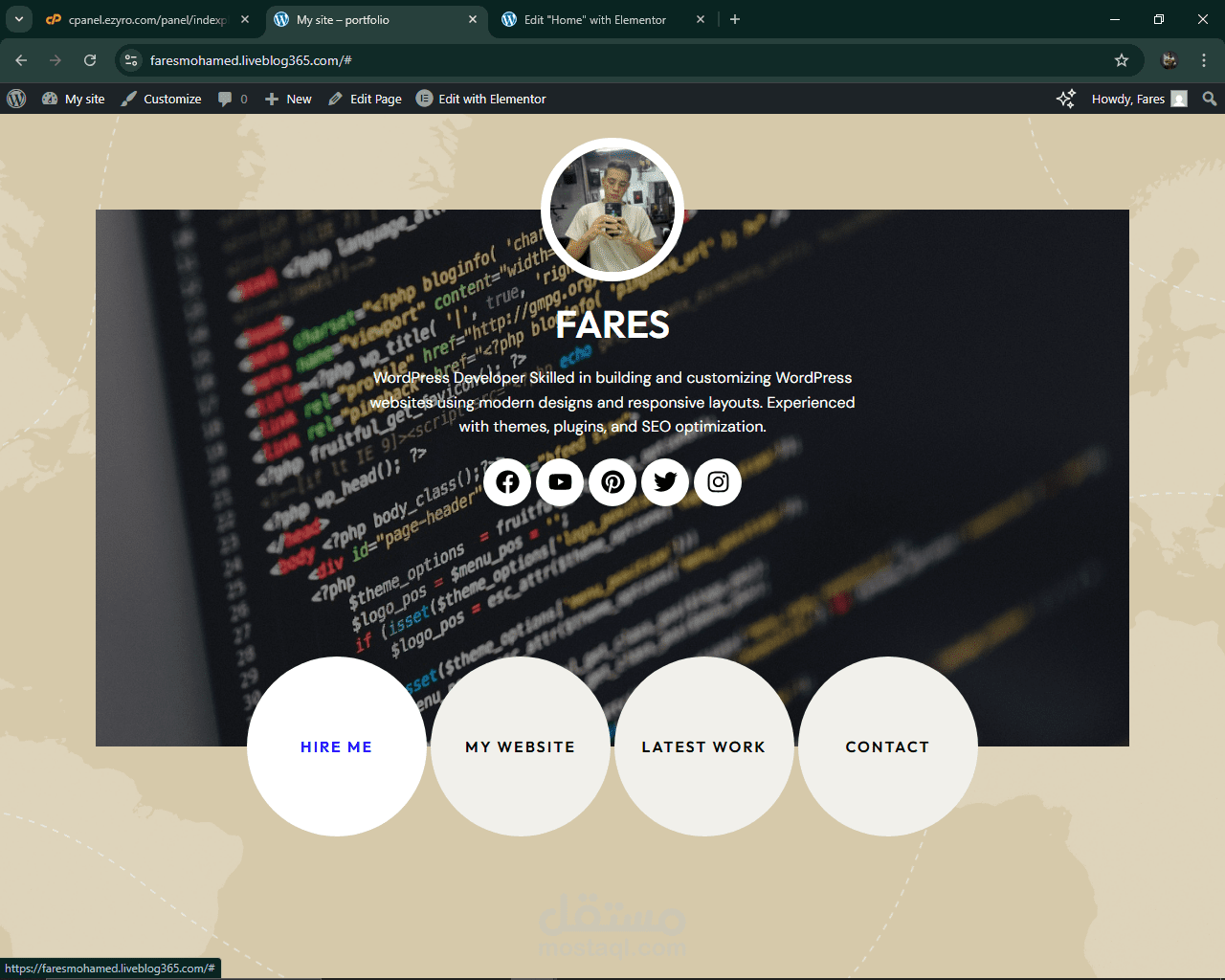
Task: Click the AI sparkle icon in admin bar
Action: pyautogui.click(x=1065, y=99)
